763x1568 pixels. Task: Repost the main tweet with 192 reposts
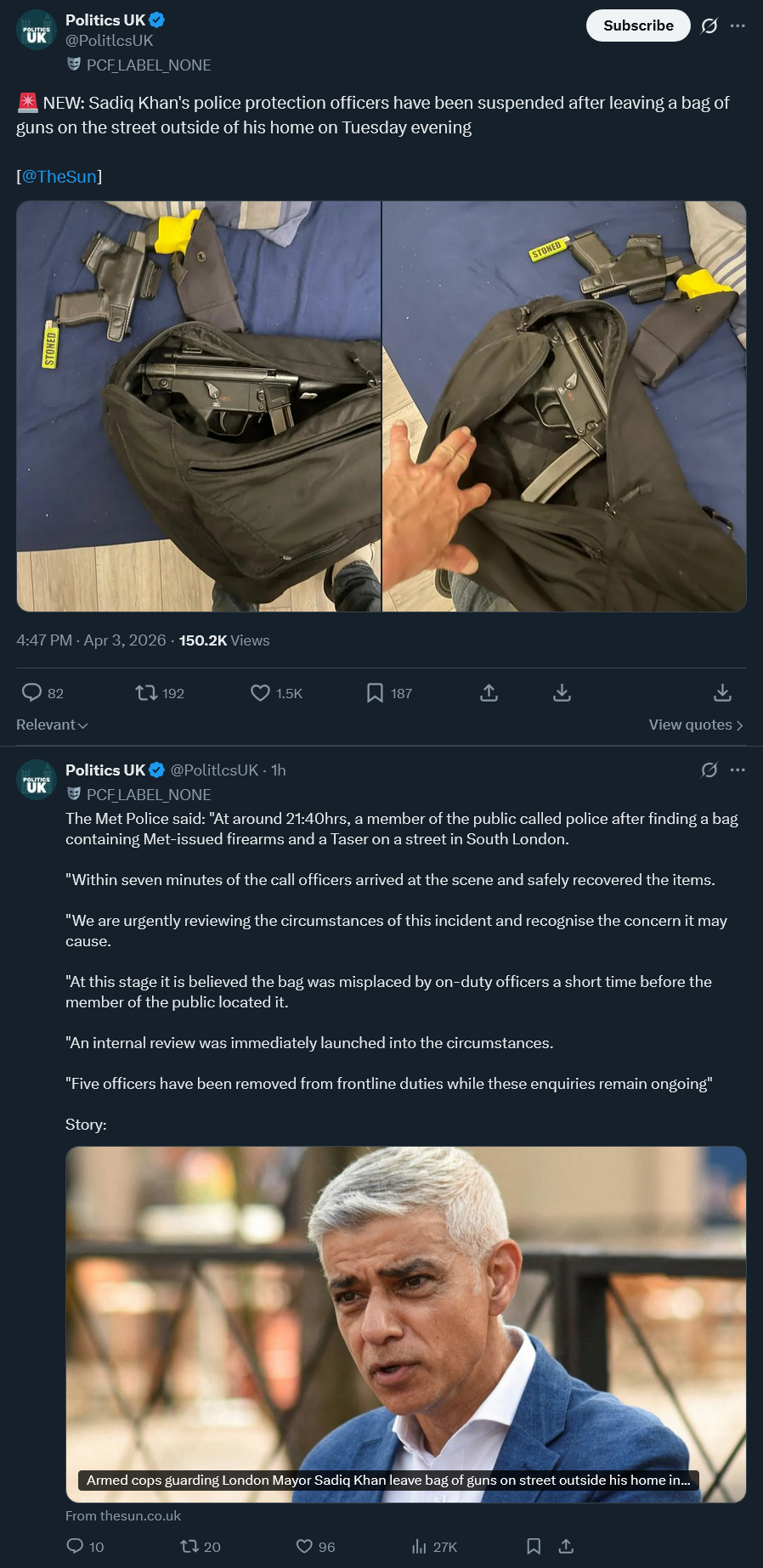click(146, 693)
